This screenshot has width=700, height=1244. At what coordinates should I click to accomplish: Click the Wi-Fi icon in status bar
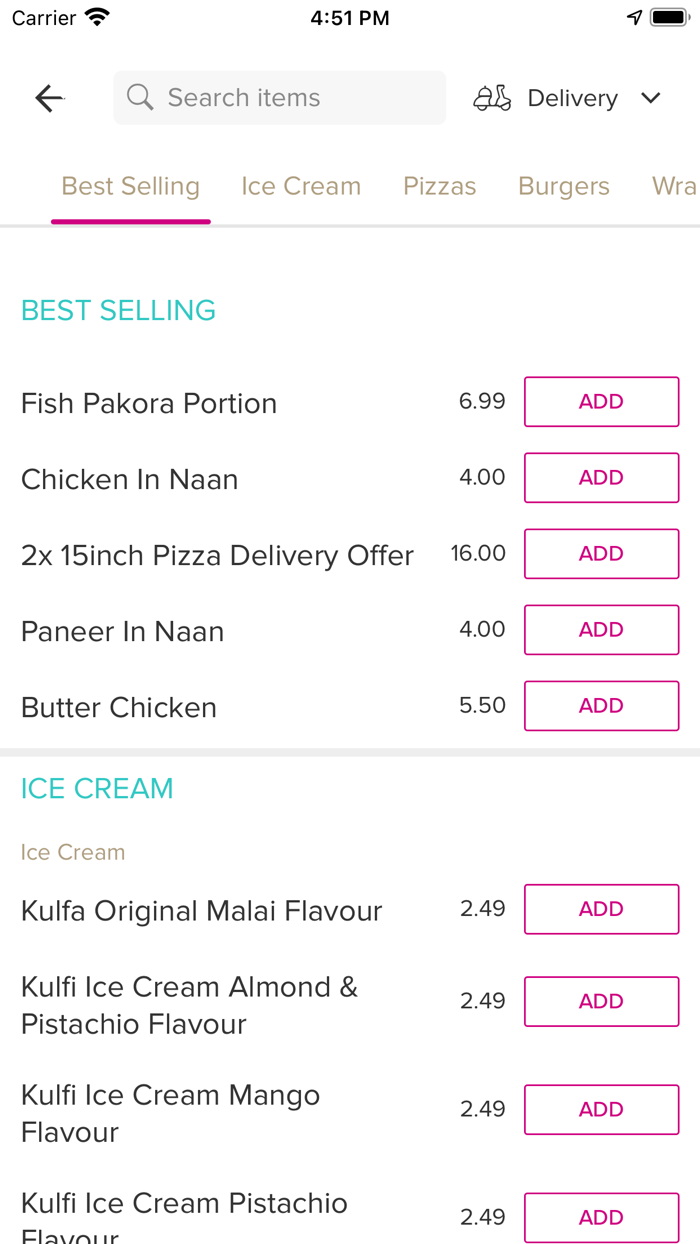95,16
